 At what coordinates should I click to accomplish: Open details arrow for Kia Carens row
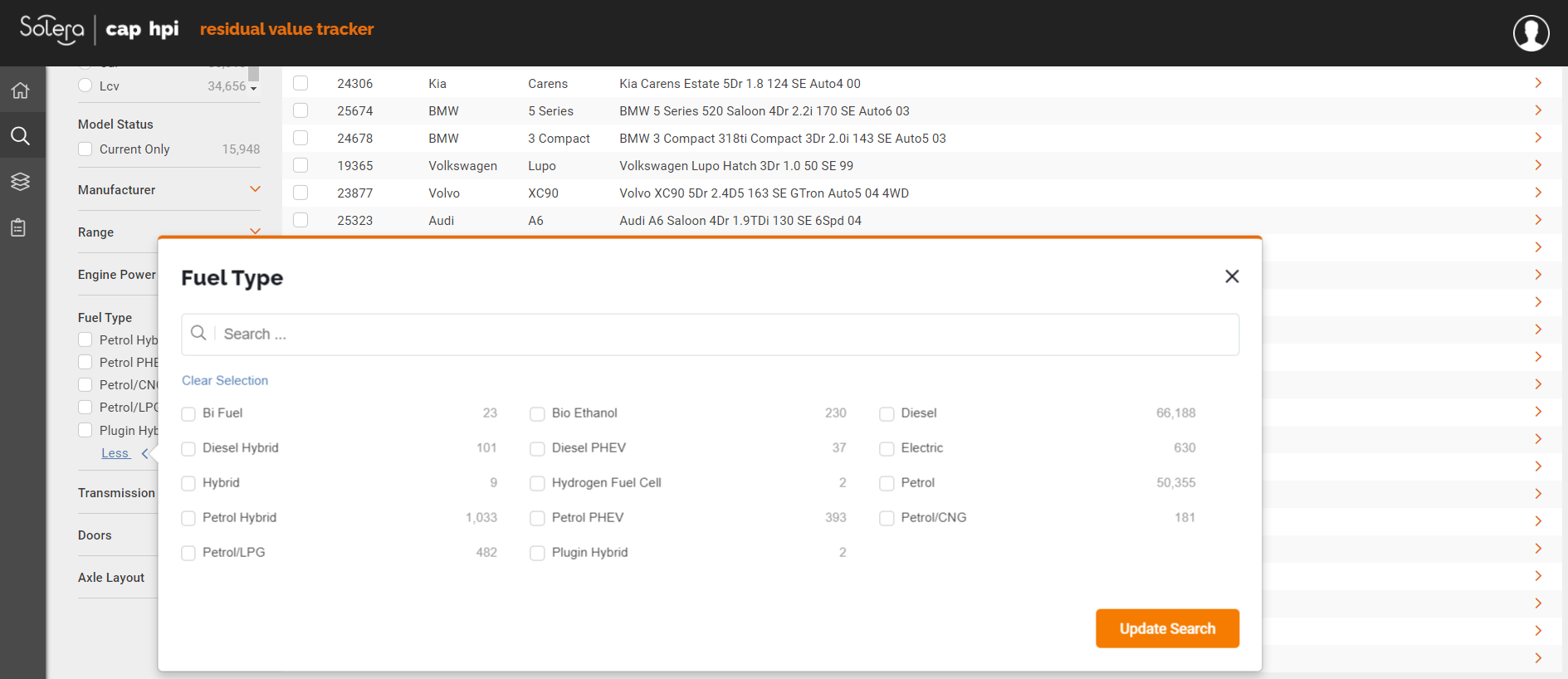coord(1538,83)
